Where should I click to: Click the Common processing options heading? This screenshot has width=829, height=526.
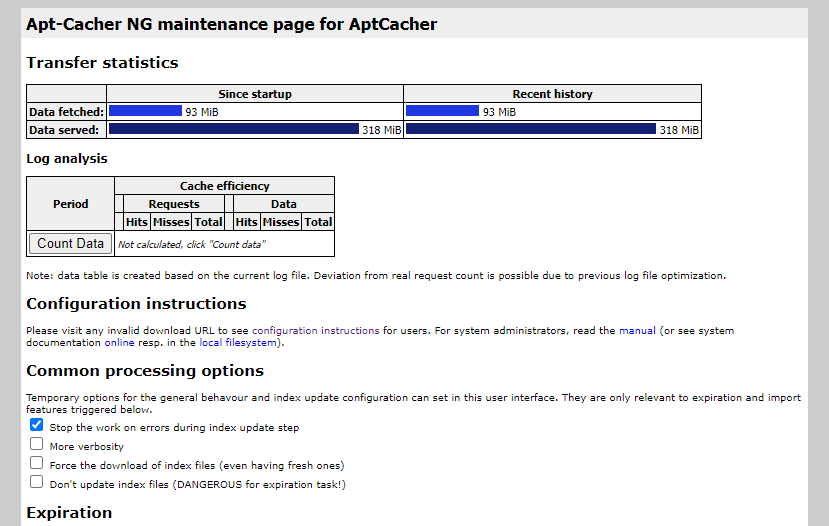145,371
